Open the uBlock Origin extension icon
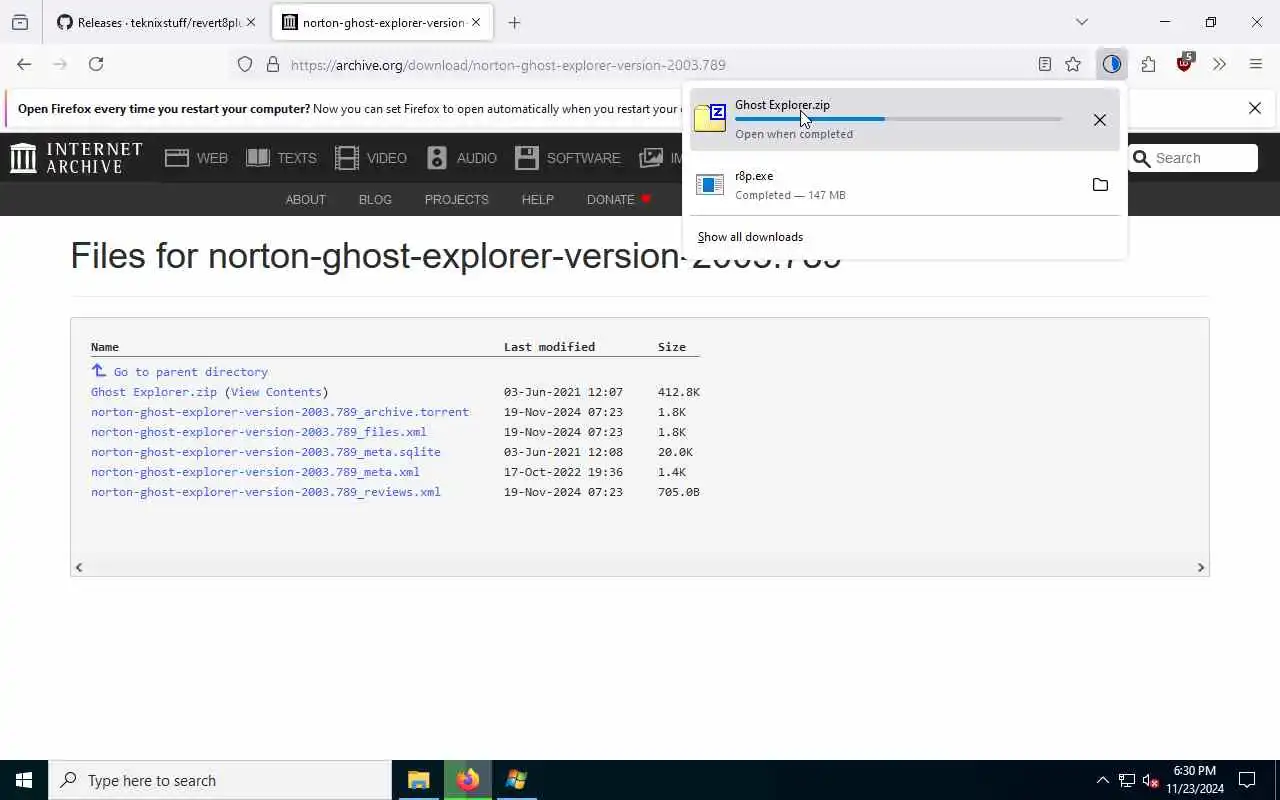 tap(1185, 63)
